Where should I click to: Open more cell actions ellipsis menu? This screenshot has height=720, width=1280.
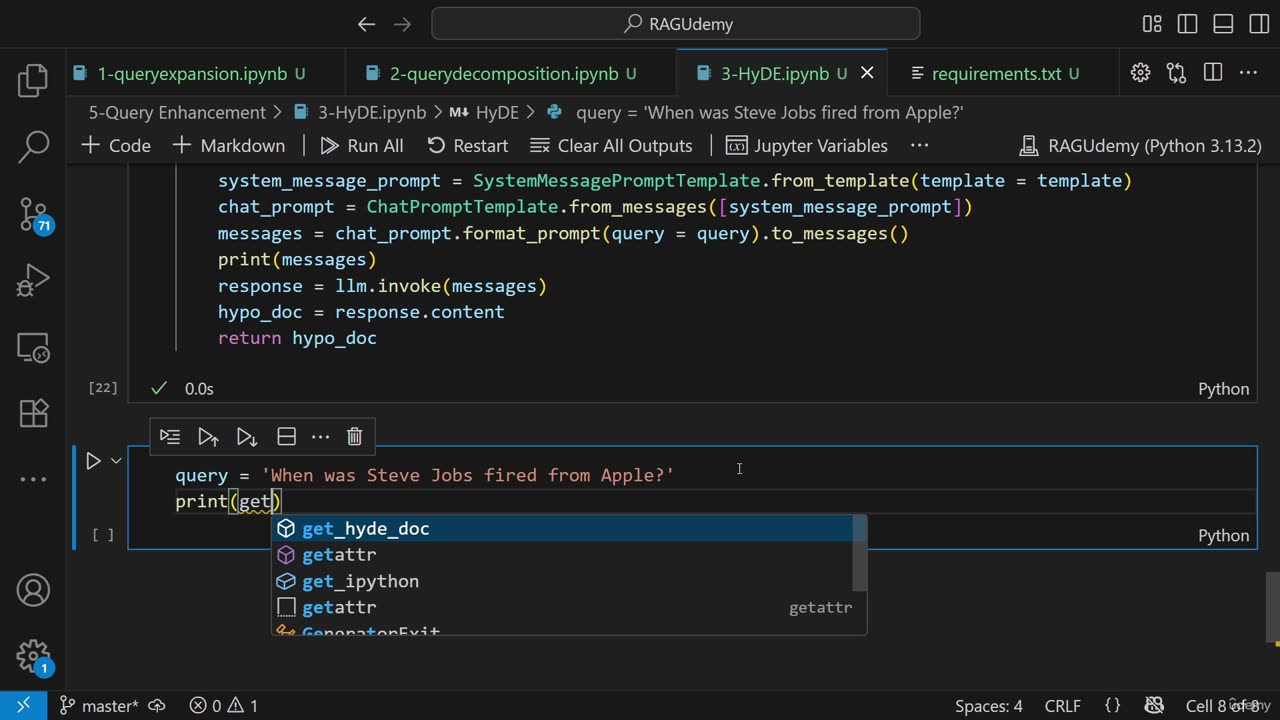tap(320, 437)
